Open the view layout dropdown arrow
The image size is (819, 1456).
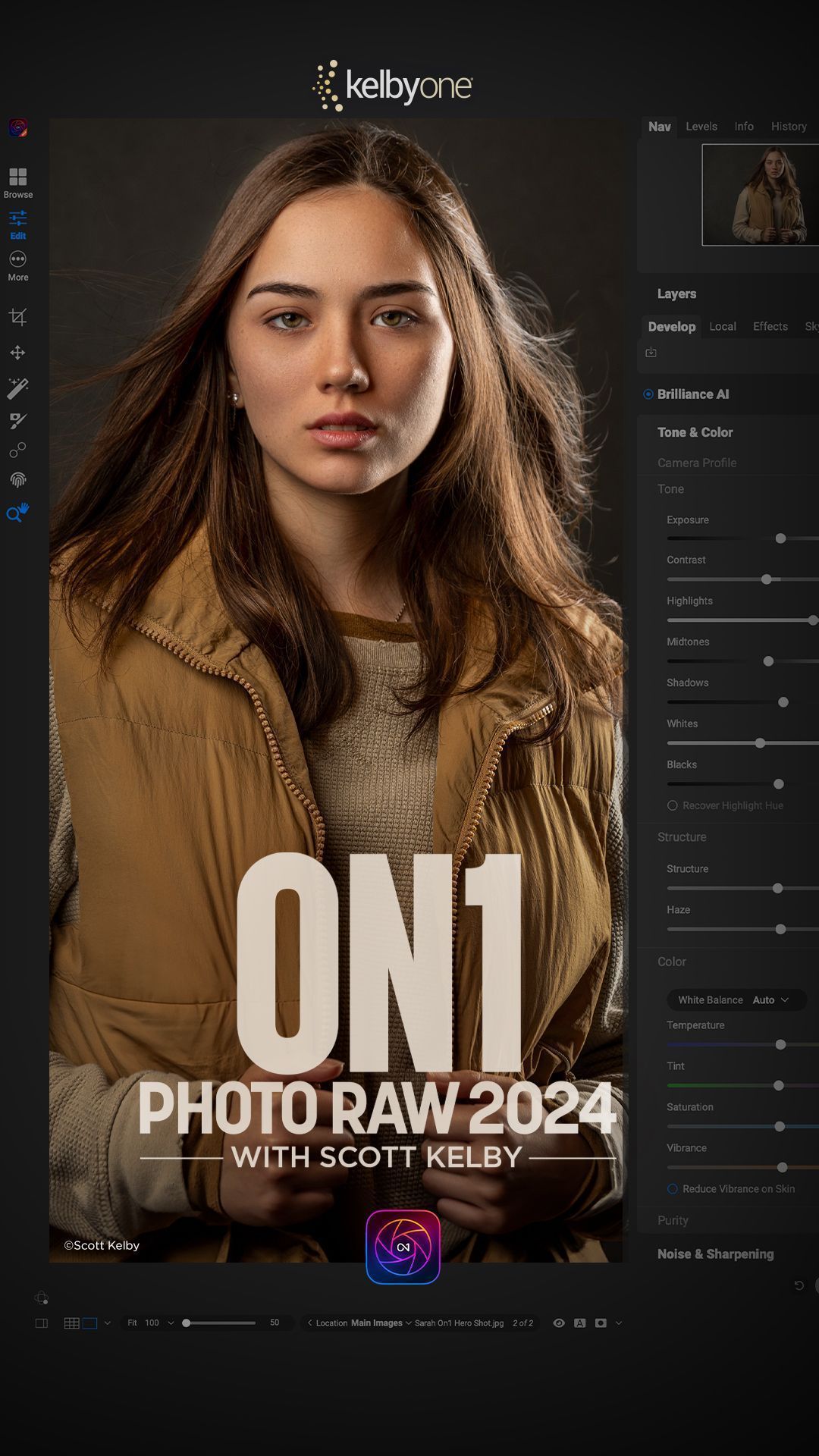(x=107, y=1323)
